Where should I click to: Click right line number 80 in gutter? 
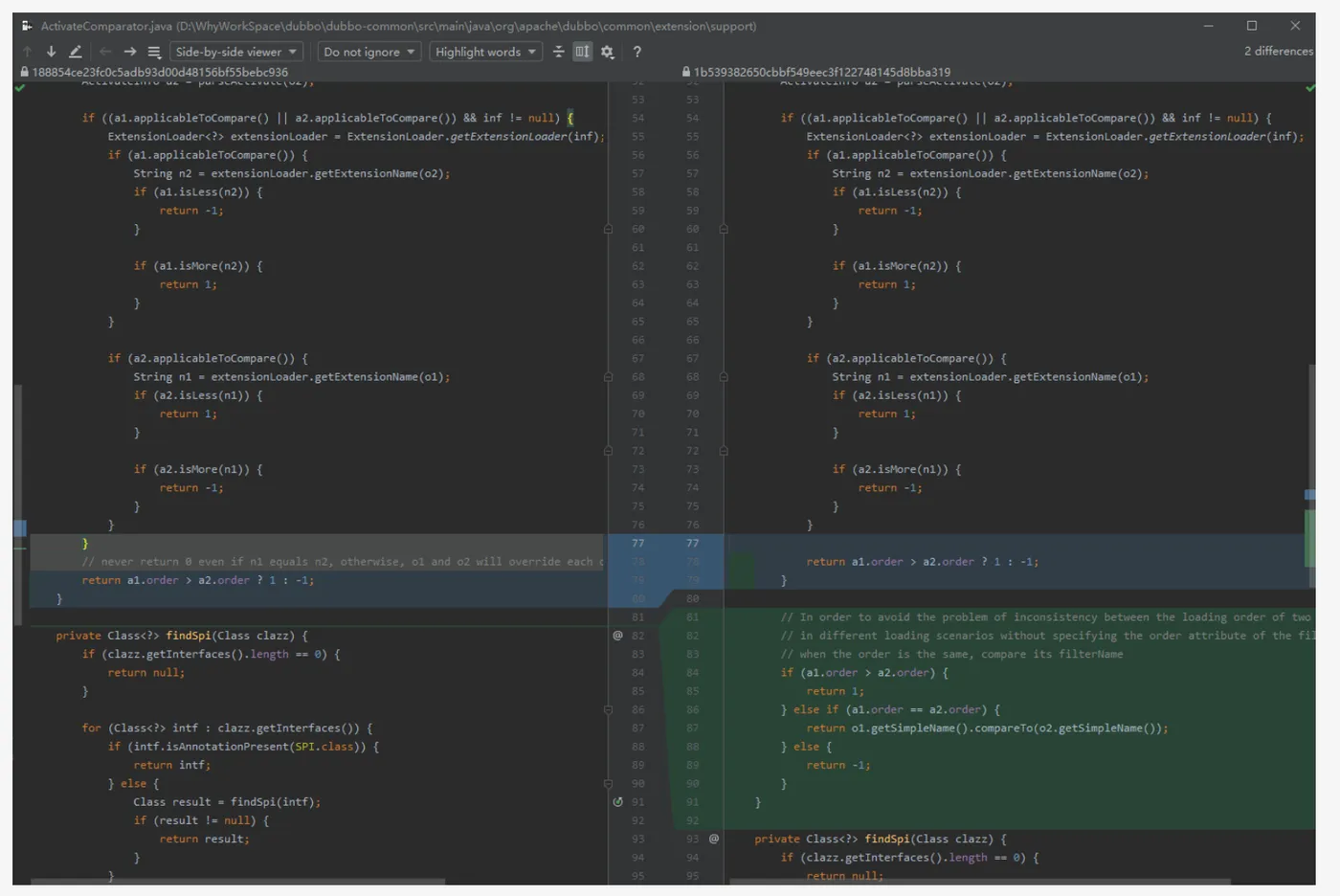pos(693,598)
